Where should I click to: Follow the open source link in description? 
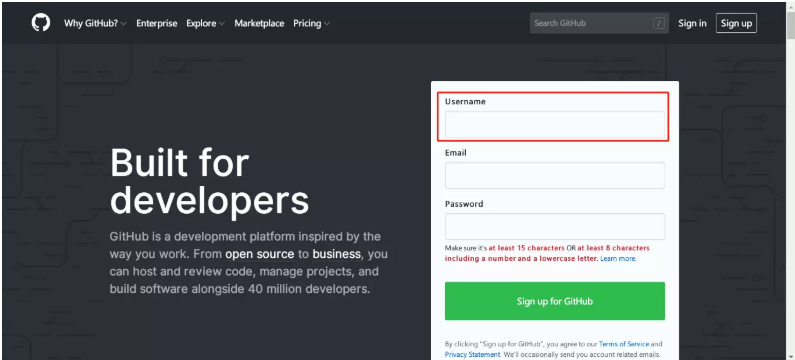coord(260,254)
